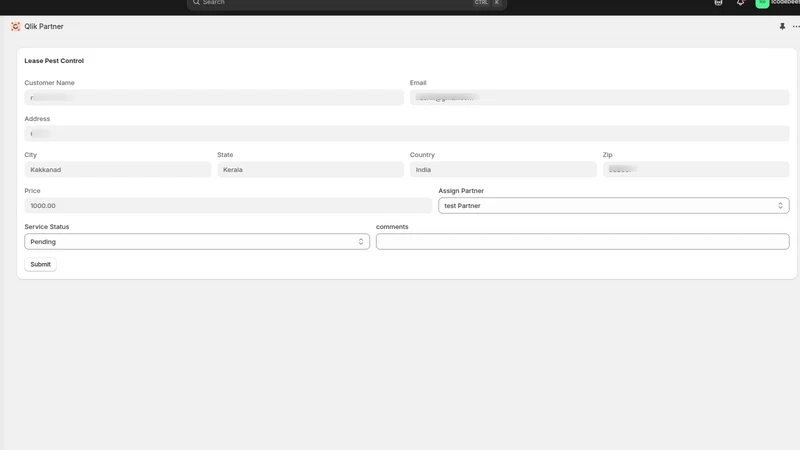Image resolution: width=800 pixels, height=450 pixels.
Task: Open the three-dots more options menu
Action: coord(796,27)
